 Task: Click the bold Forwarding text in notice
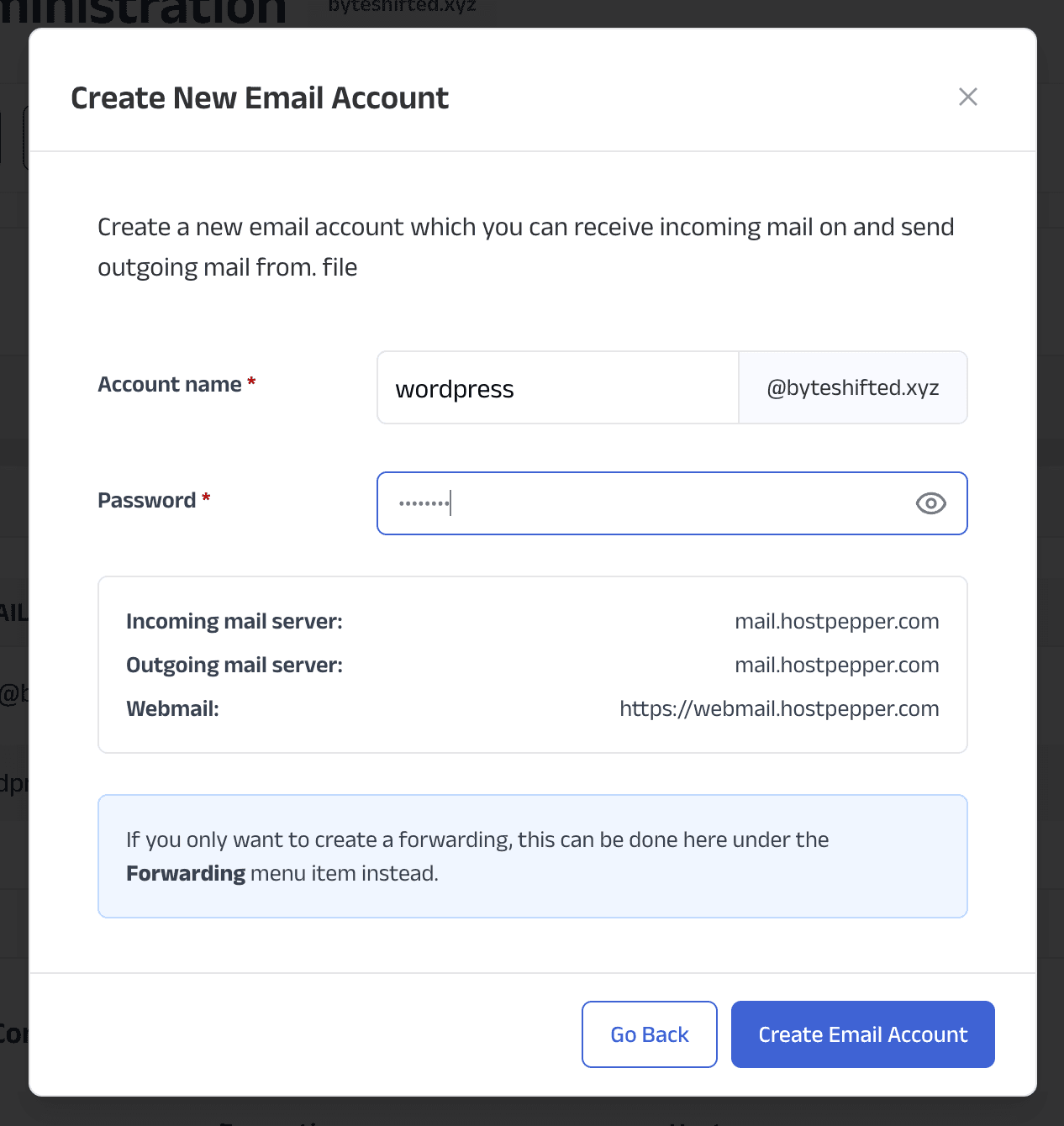[186, 873]
